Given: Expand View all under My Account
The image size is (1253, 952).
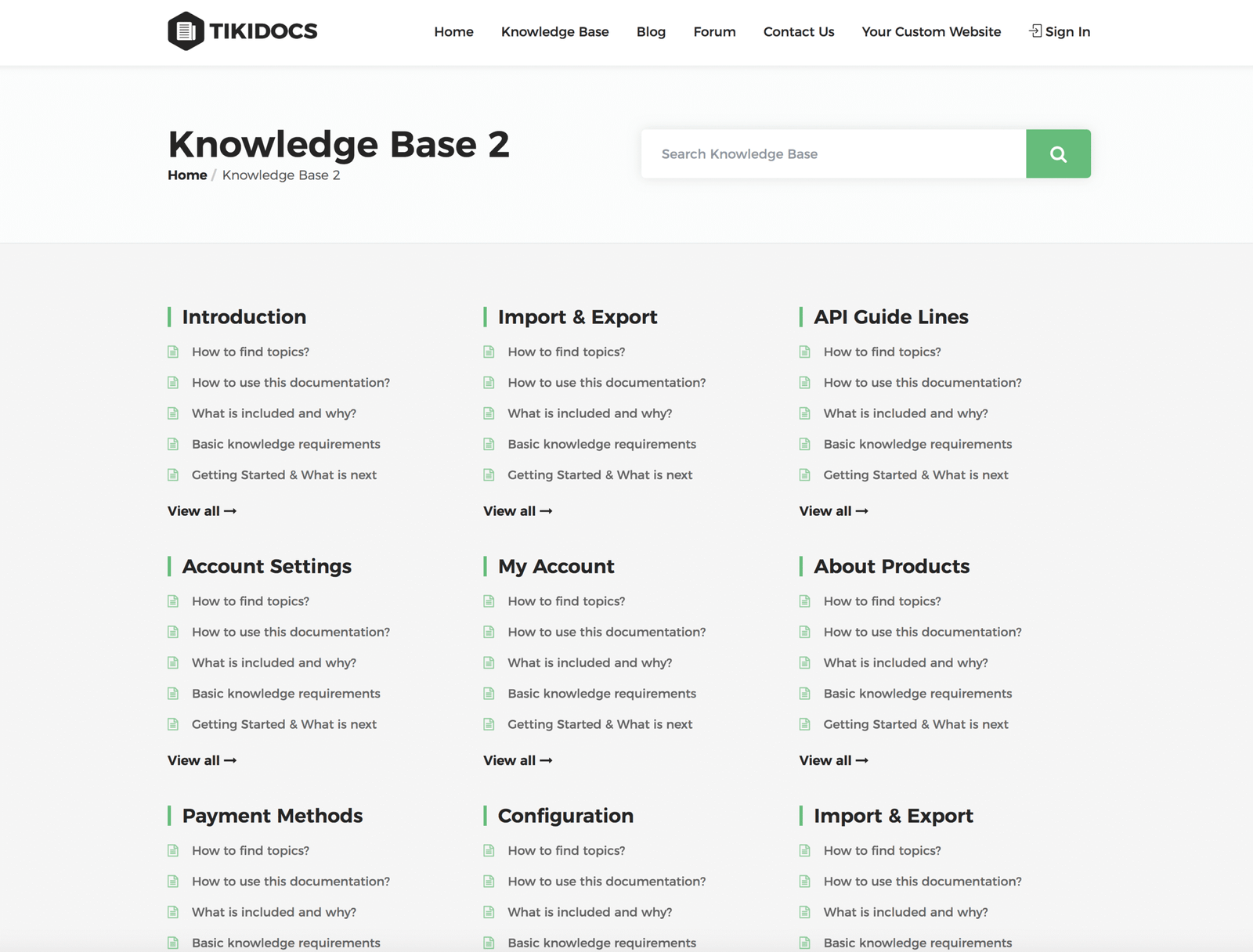Looking at the screenshot, I should tap(517, 760).
